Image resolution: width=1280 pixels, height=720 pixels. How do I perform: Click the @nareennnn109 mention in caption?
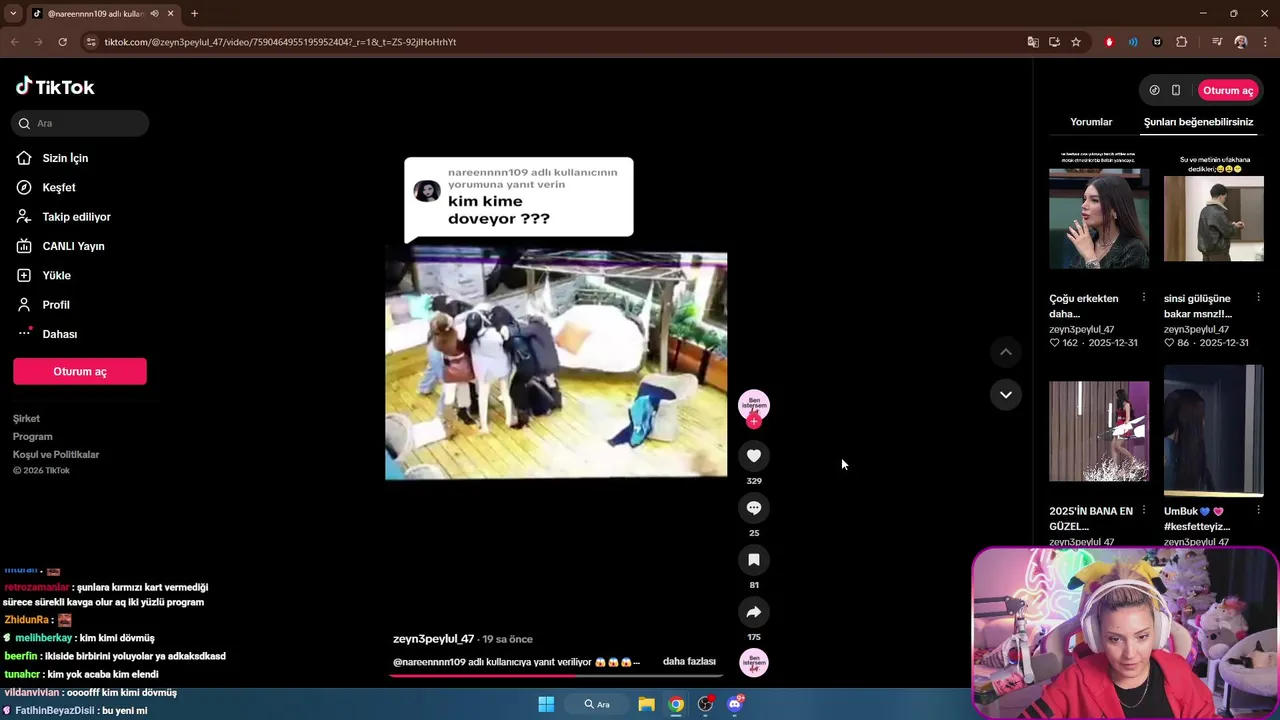430,662
